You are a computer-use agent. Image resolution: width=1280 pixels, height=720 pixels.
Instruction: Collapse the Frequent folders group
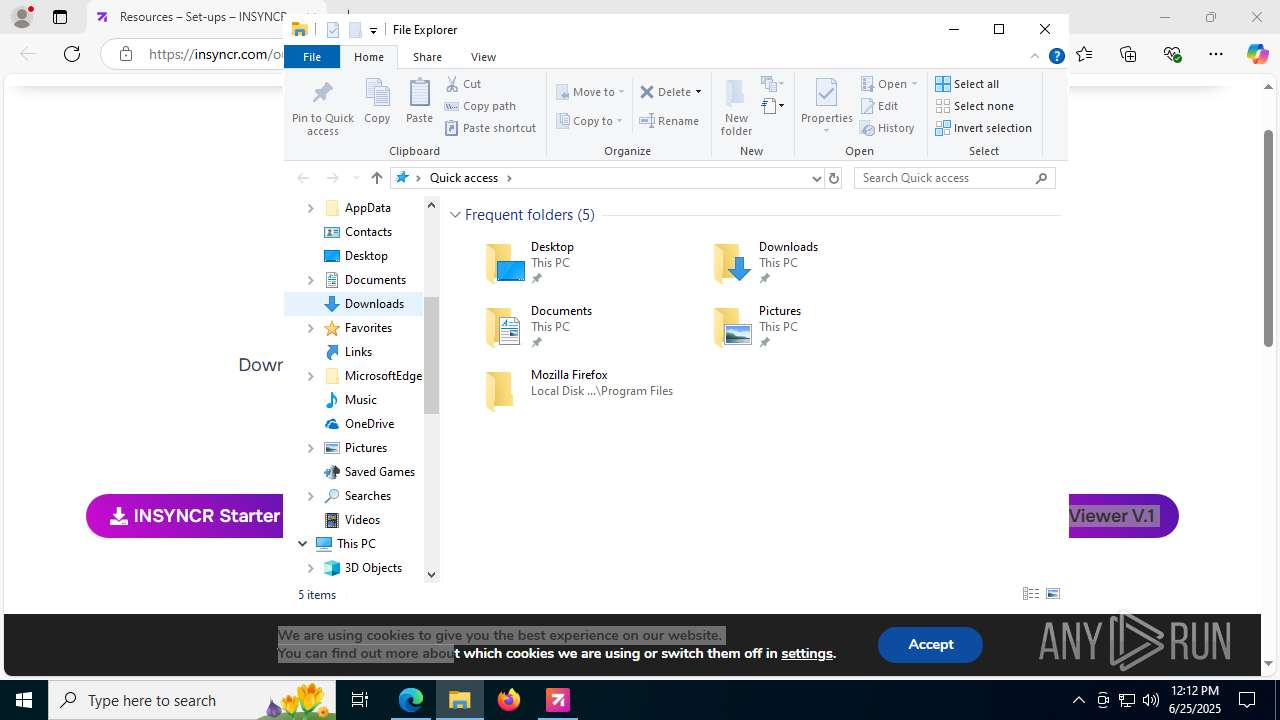tap(455, 215)
